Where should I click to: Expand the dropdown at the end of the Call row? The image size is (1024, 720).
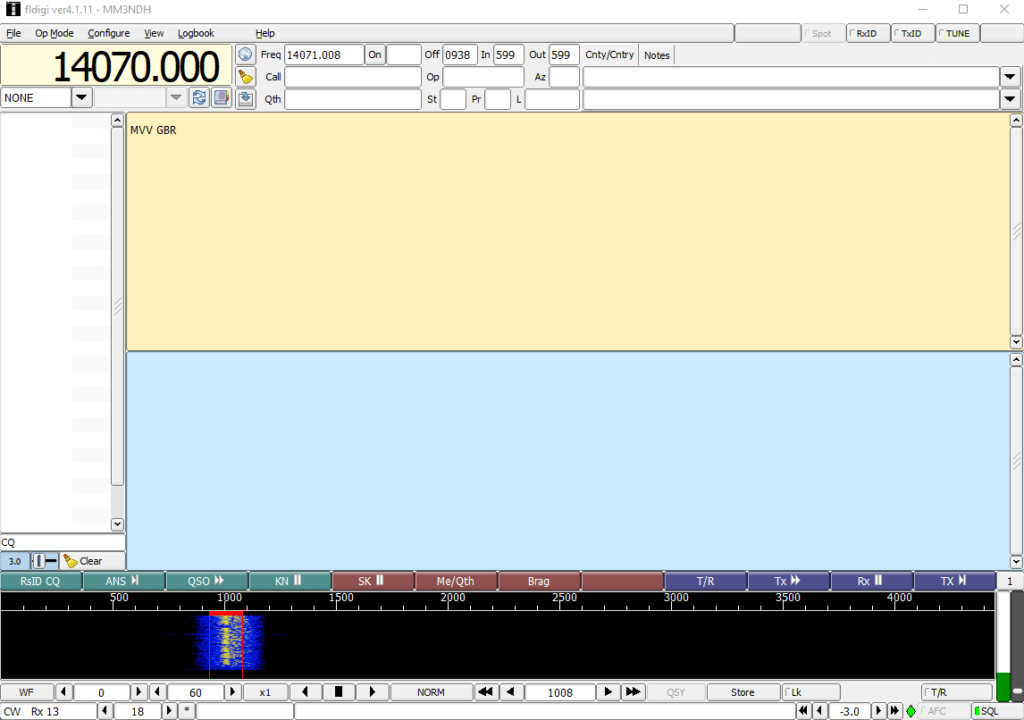pyautogui.click(x=1010, y=77)
